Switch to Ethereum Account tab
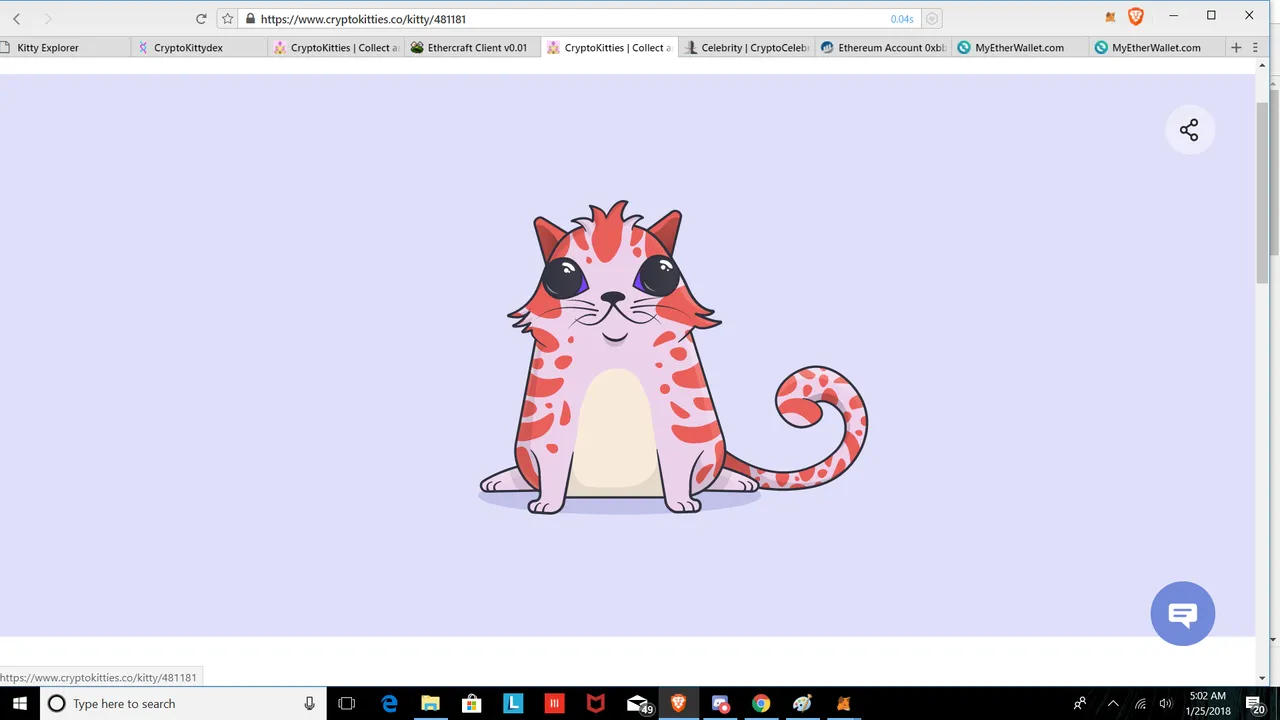Viewport: 1280px width, 720px height. [x=883, y=47]
